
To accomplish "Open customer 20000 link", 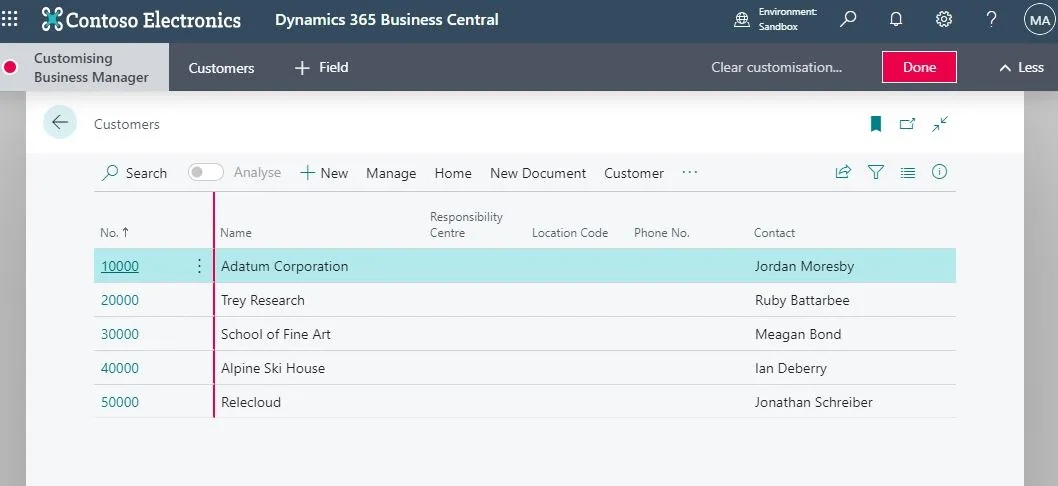I will [x=119, y=300].
